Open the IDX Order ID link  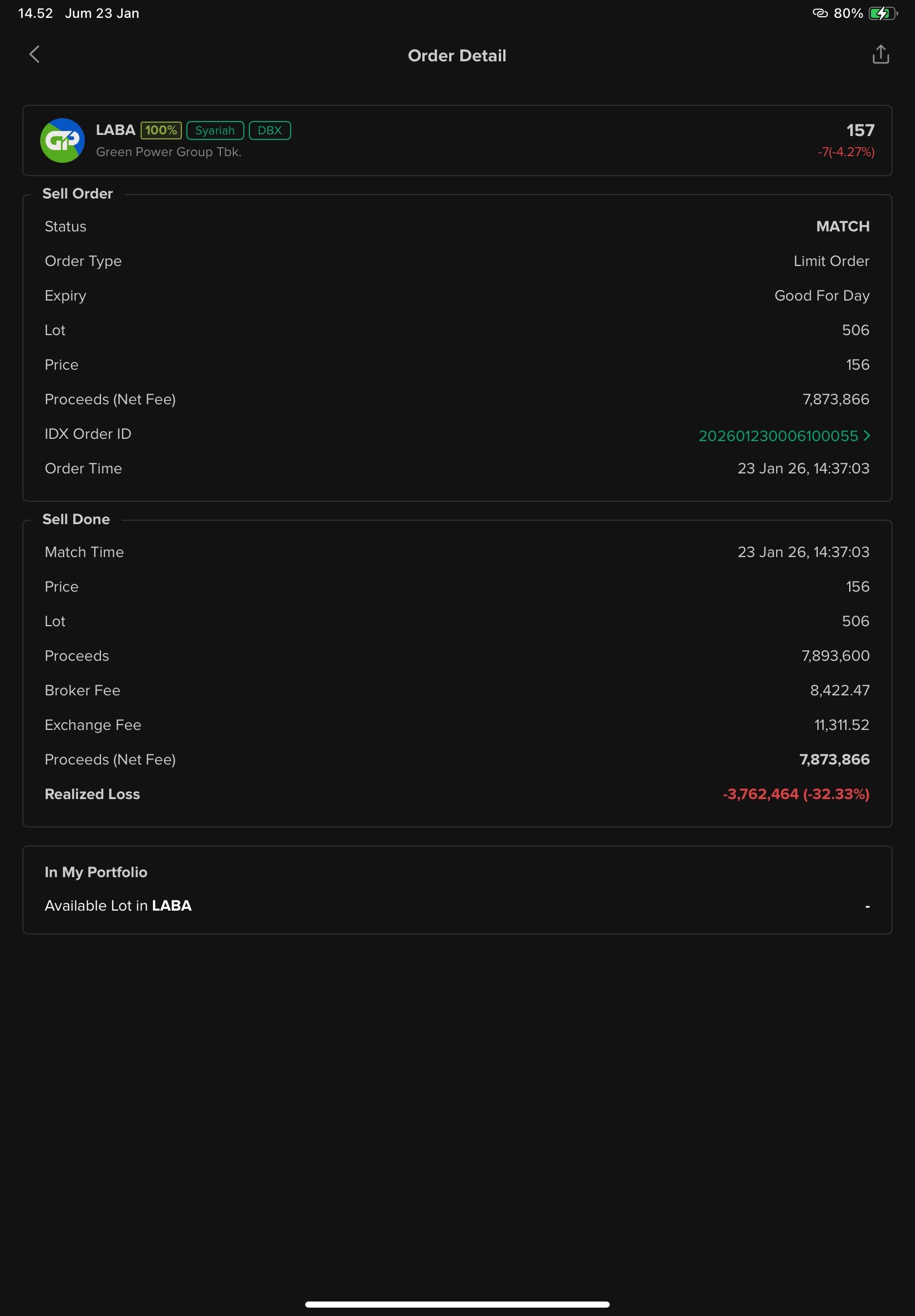777,436
